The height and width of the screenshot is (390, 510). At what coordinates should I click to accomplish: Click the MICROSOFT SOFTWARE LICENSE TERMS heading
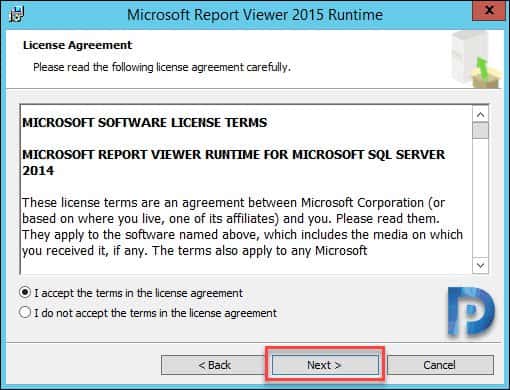145,122
